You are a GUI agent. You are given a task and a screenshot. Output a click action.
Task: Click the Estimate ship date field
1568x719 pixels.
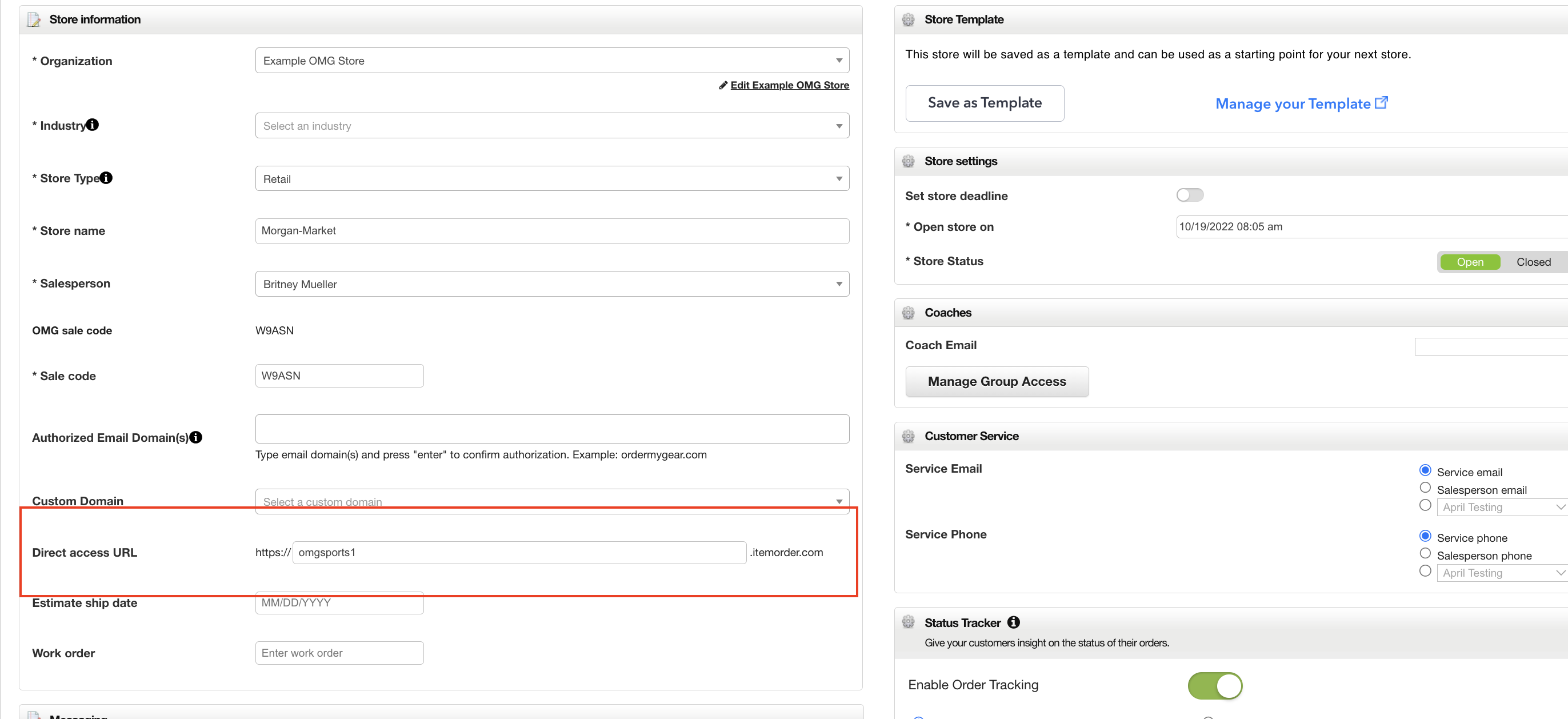click(339, 603)
